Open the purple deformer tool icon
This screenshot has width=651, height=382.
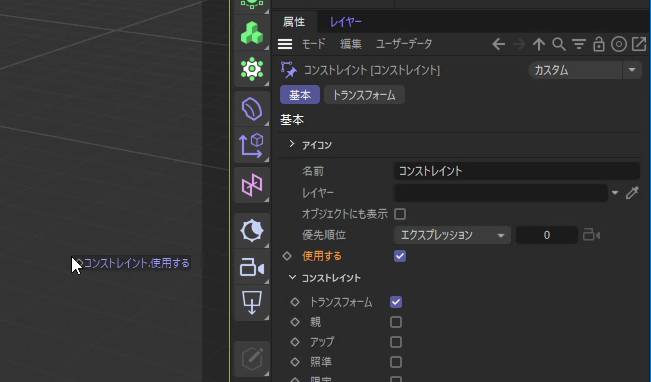coord(252,109)
